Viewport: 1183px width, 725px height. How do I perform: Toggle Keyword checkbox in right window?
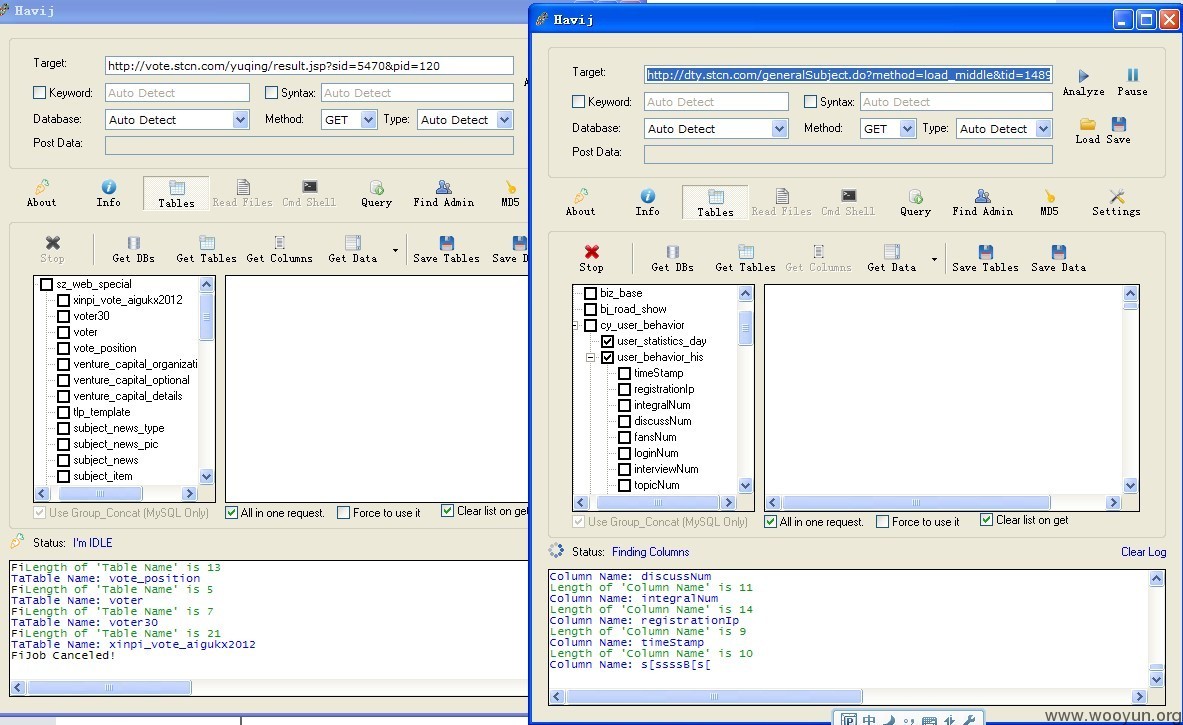point(579,101)
